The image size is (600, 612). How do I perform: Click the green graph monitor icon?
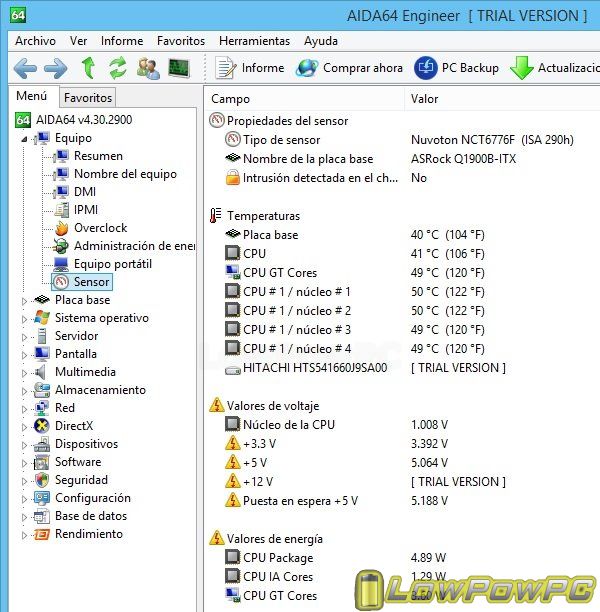pos(178,68)
